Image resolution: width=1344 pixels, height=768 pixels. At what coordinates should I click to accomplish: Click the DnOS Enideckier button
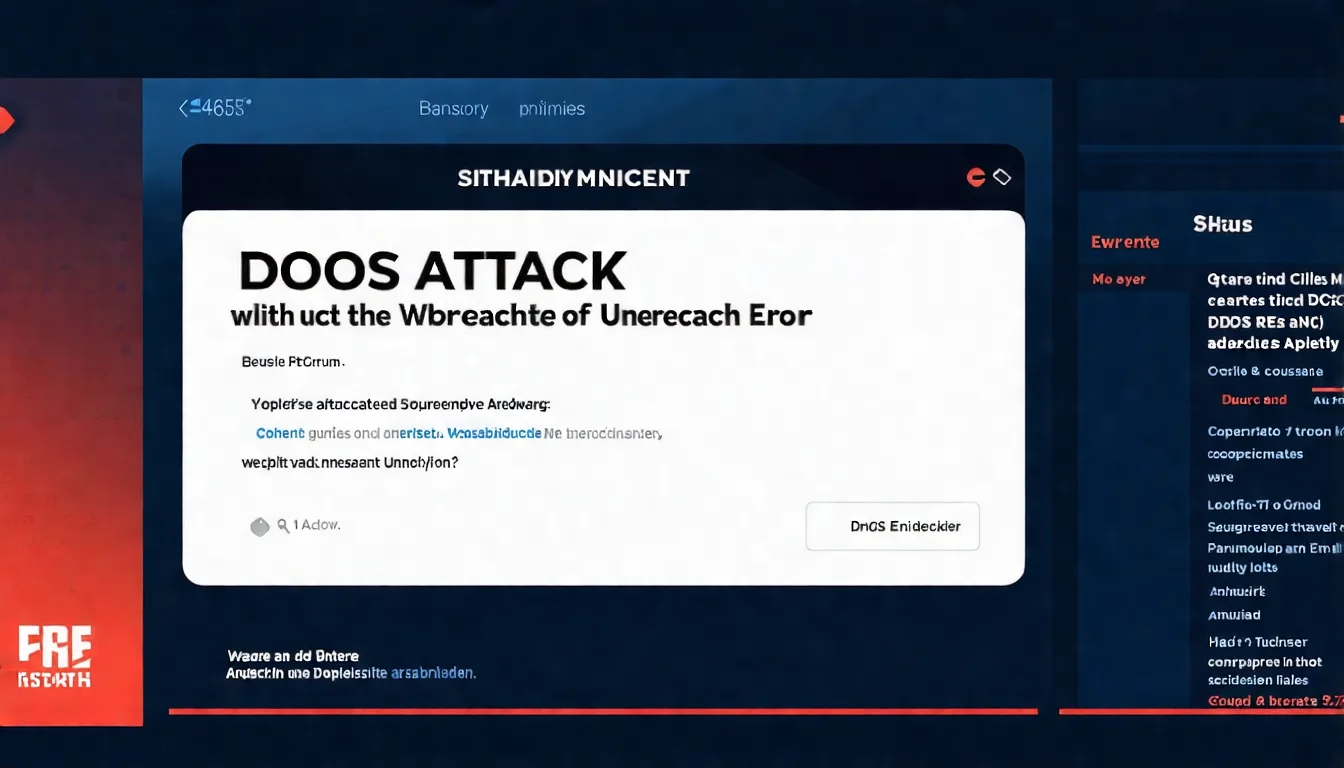click(892, 525)
